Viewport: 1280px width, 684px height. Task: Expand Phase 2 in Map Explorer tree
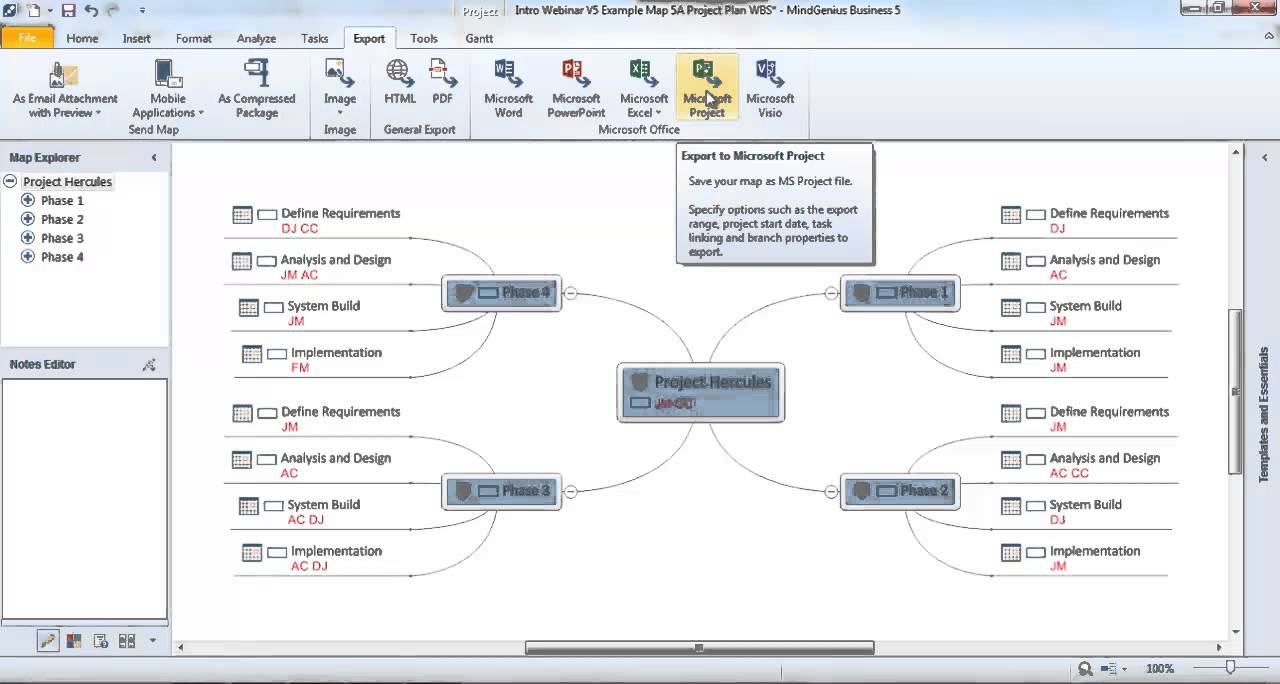(x=28, y=220)
